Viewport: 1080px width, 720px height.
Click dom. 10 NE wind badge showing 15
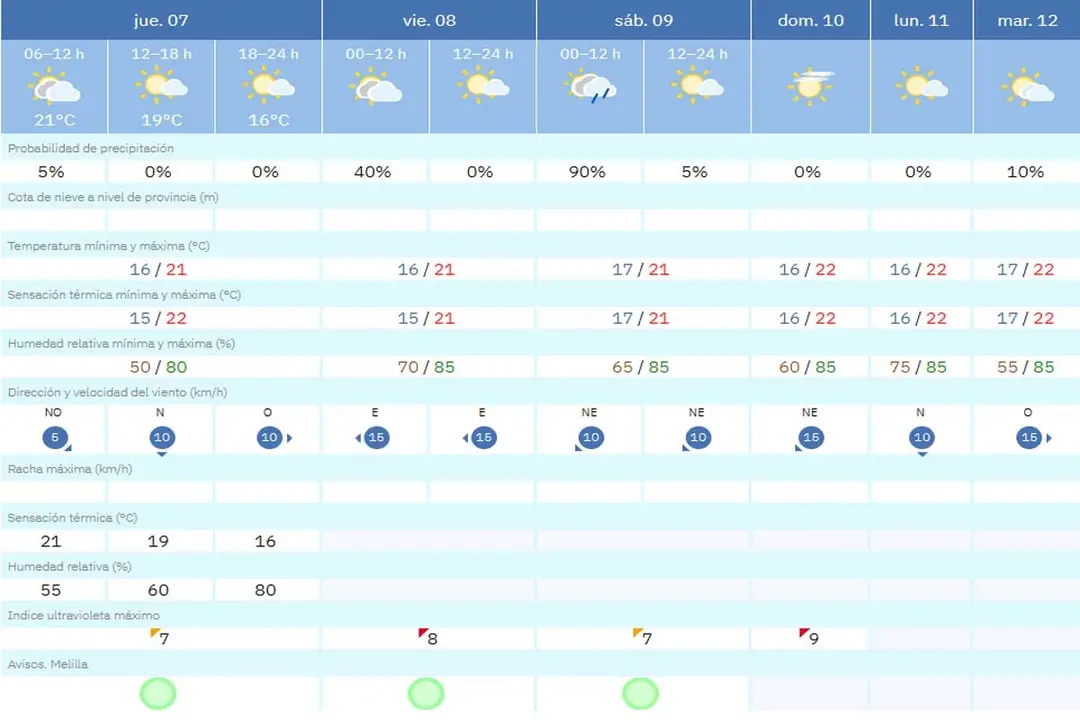(x=810, y=438)
